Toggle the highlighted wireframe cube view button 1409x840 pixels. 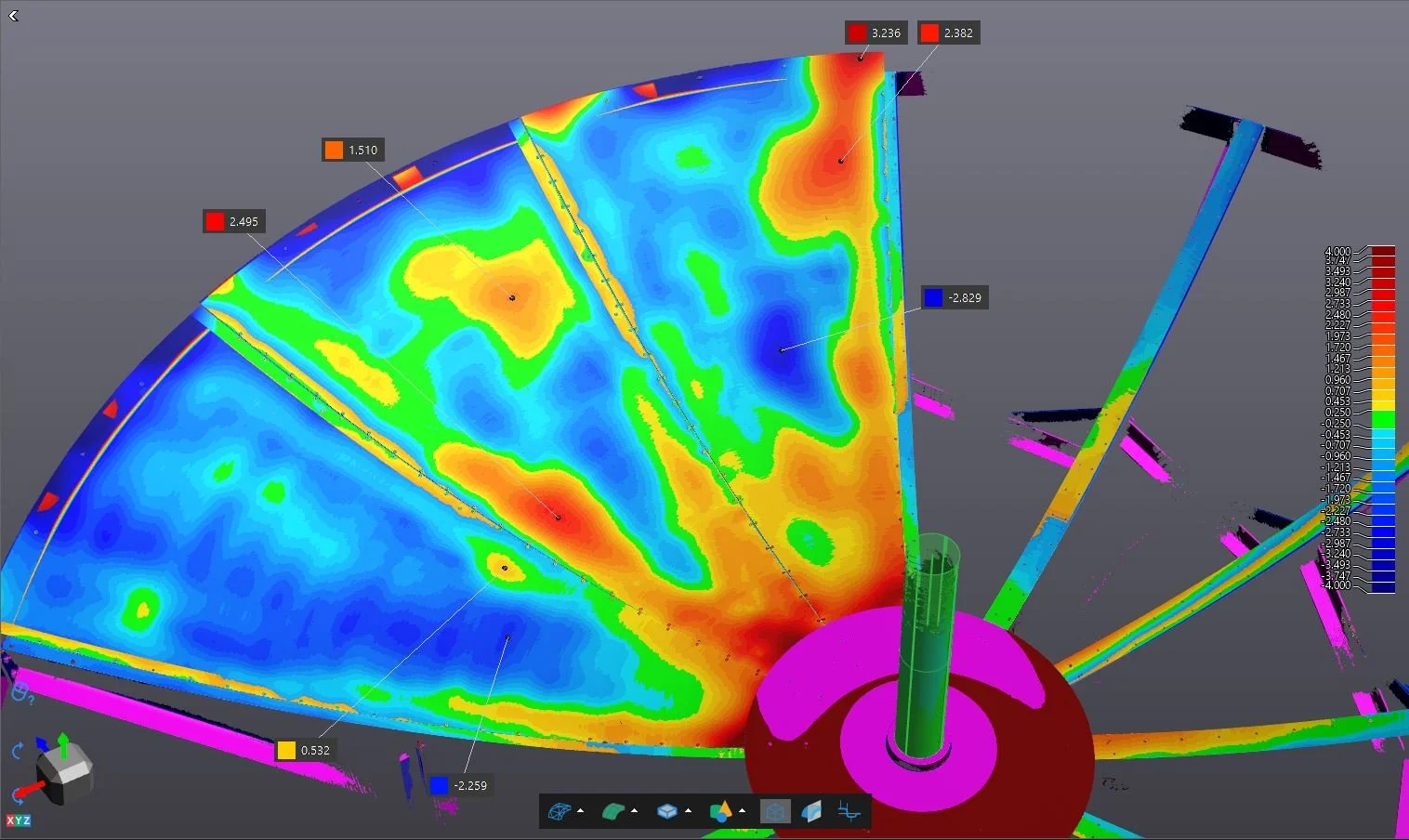774,811
